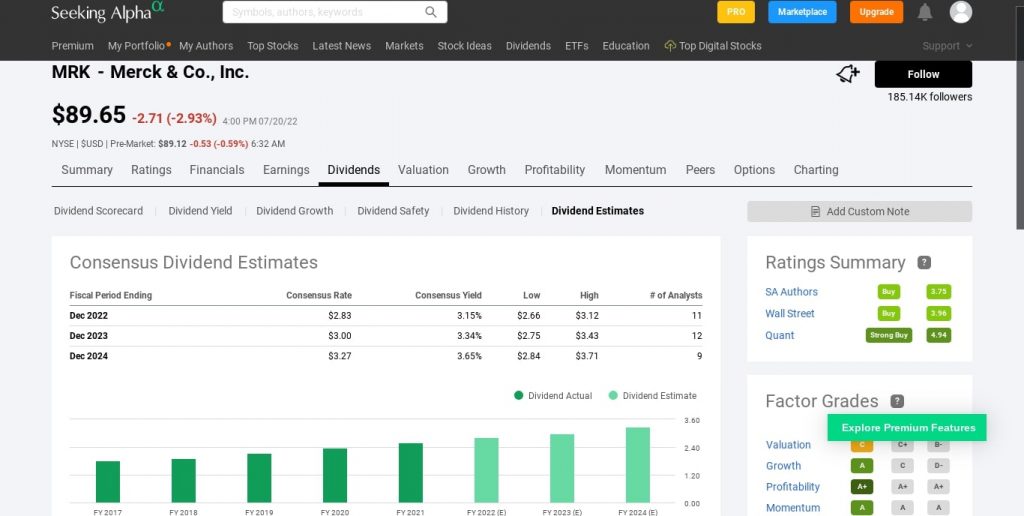Type in the symbols search field

click(x=322, y=12)
